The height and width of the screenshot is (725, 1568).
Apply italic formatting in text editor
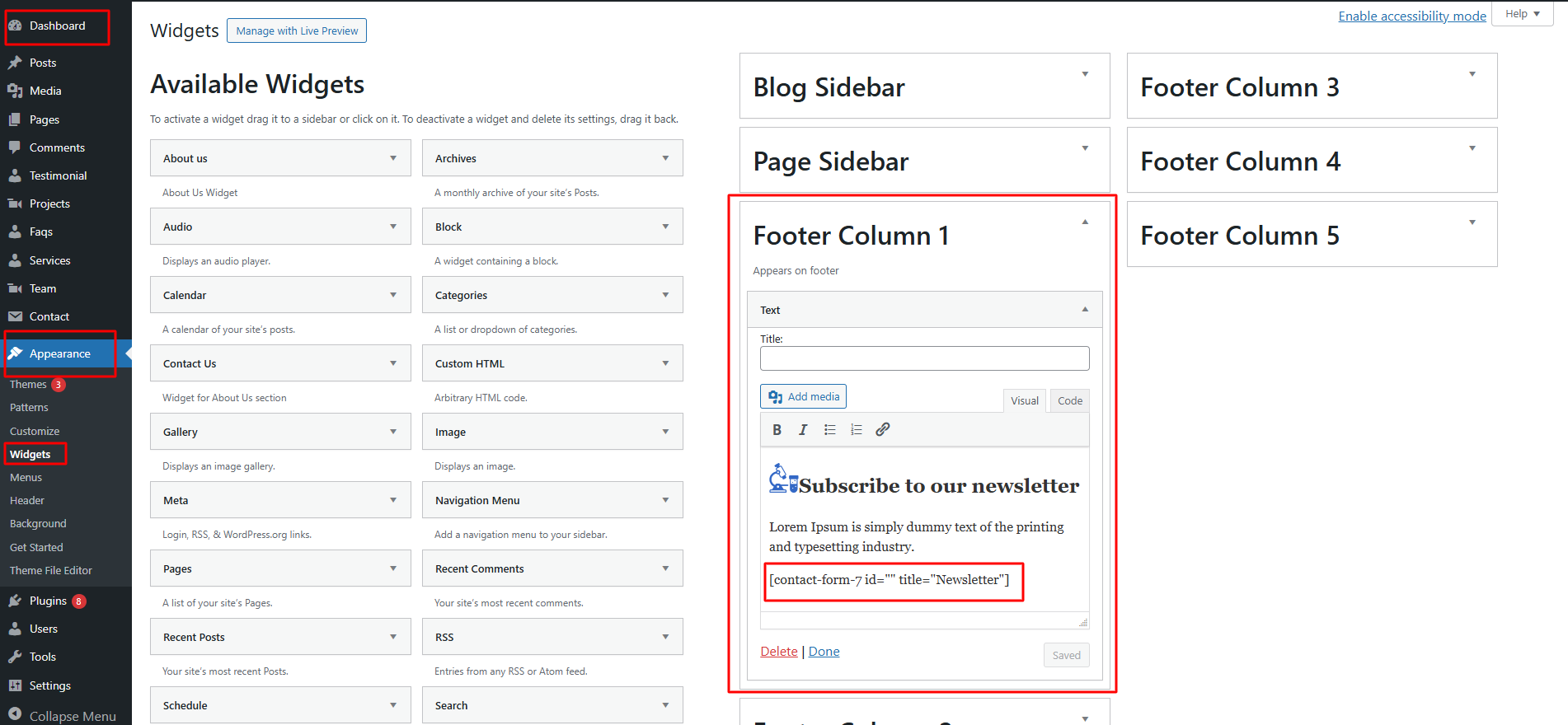coord(803,429)
